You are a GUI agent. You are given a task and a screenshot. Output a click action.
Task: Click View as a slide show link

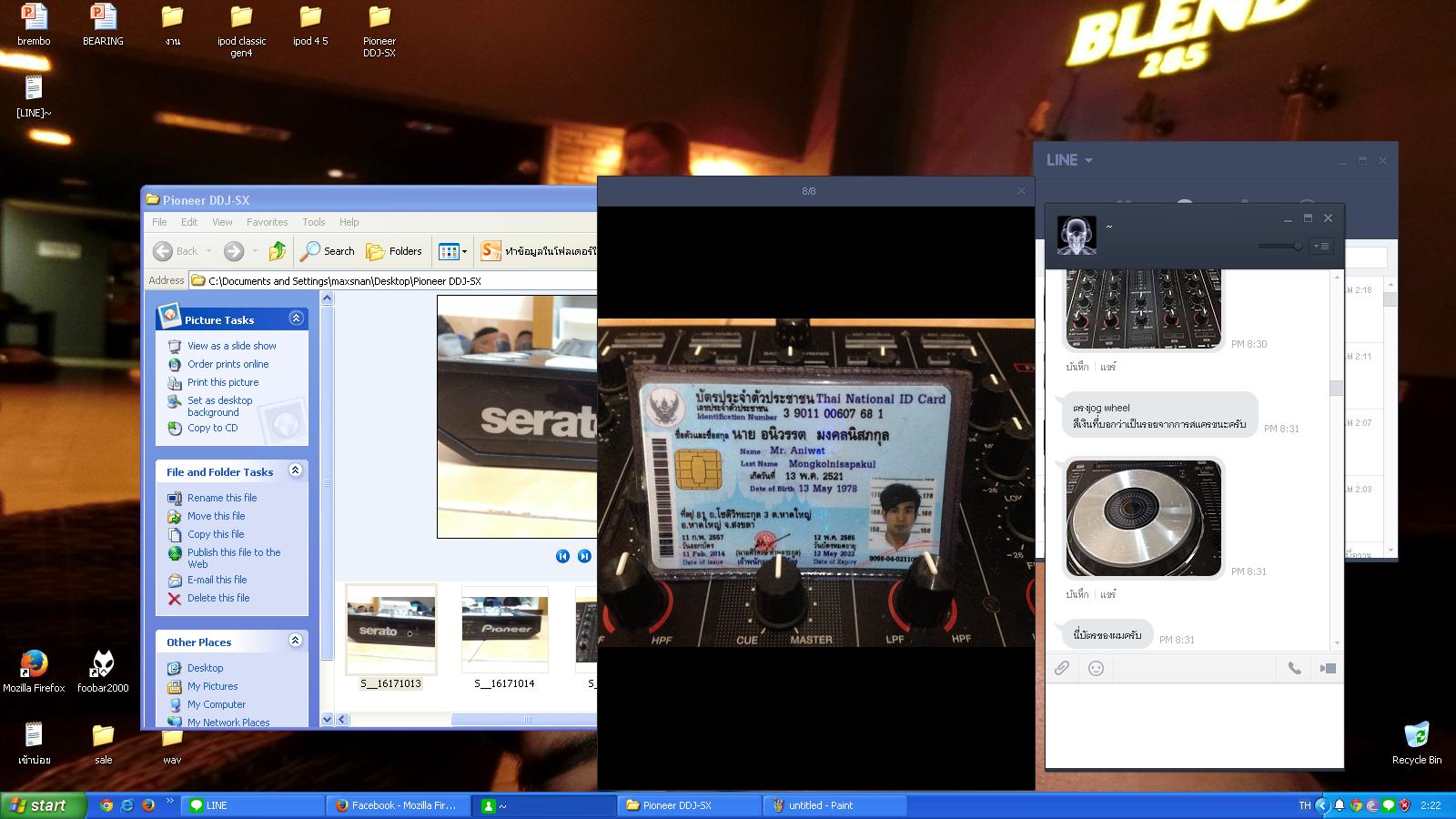coord(231,346)
